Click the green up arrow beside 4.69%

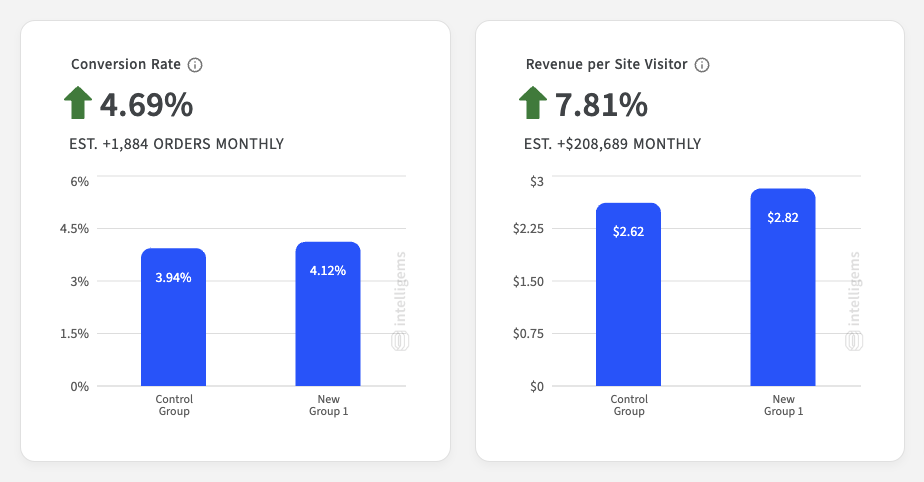78,103
